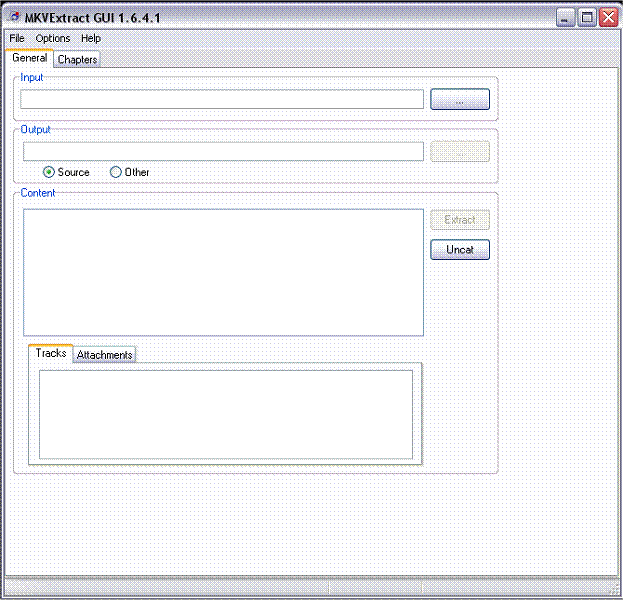This screenshot has width=624, height=601.
Task: Open the Options menu
Action: point(53,38)
